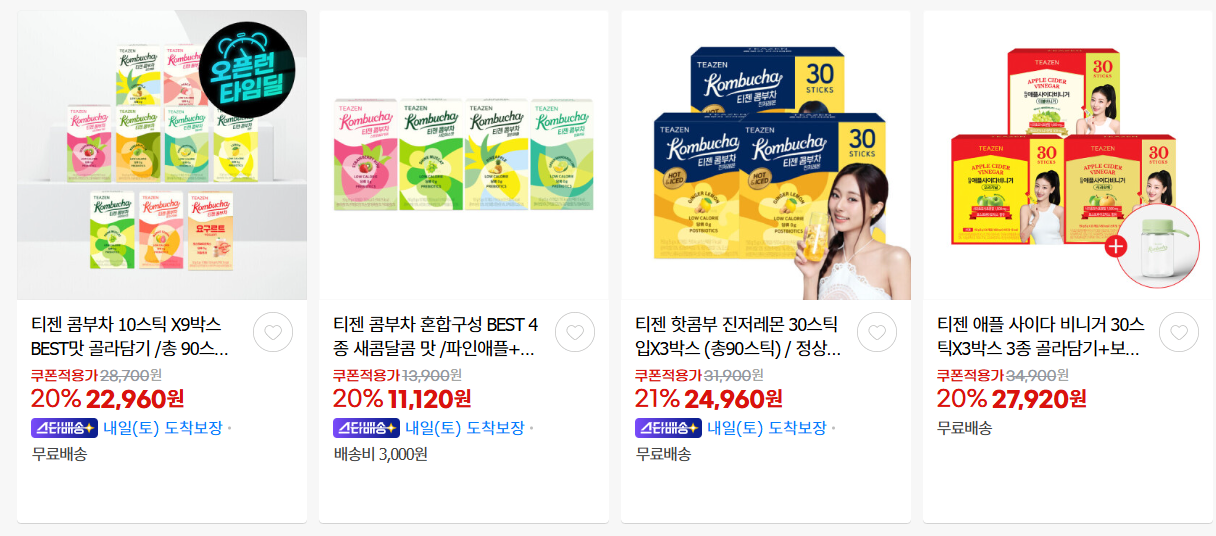Toggle wishlist heart on Kombucha 10-stick X9 box
The image size is (1216, 536).
tap(273, 332)
